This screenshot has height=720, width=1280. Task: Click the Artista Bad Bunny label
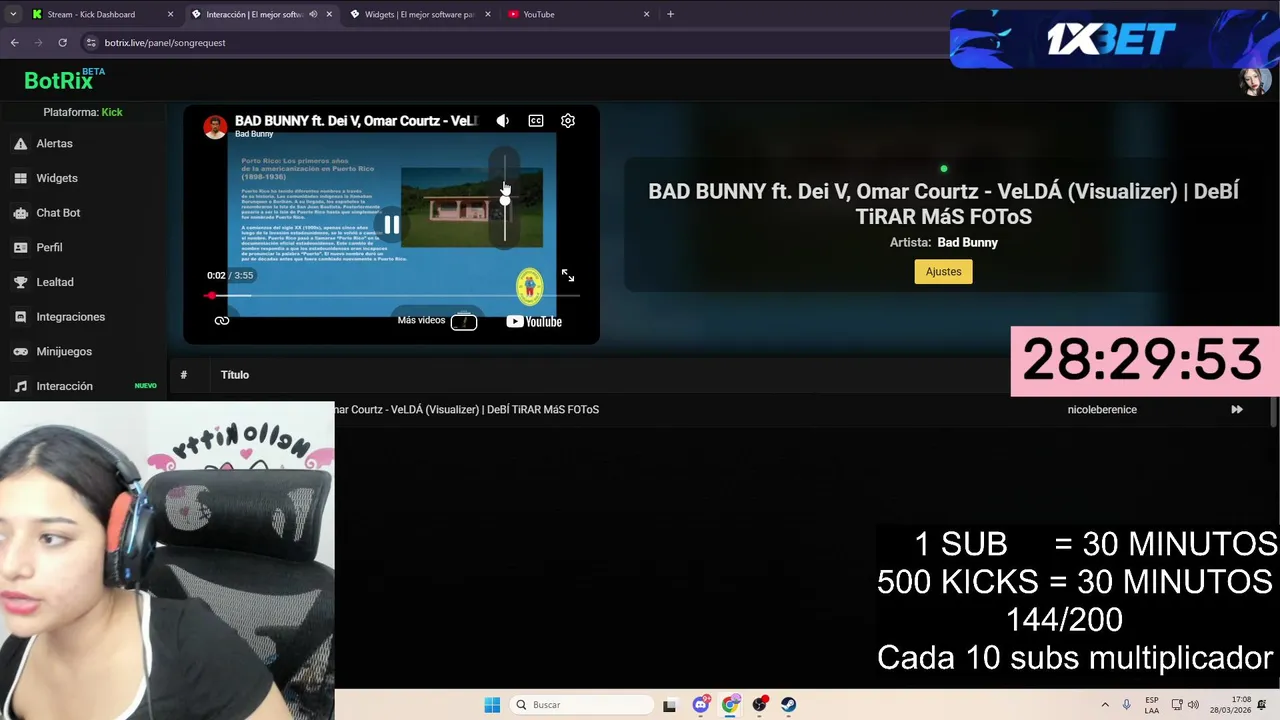[944, 242]
